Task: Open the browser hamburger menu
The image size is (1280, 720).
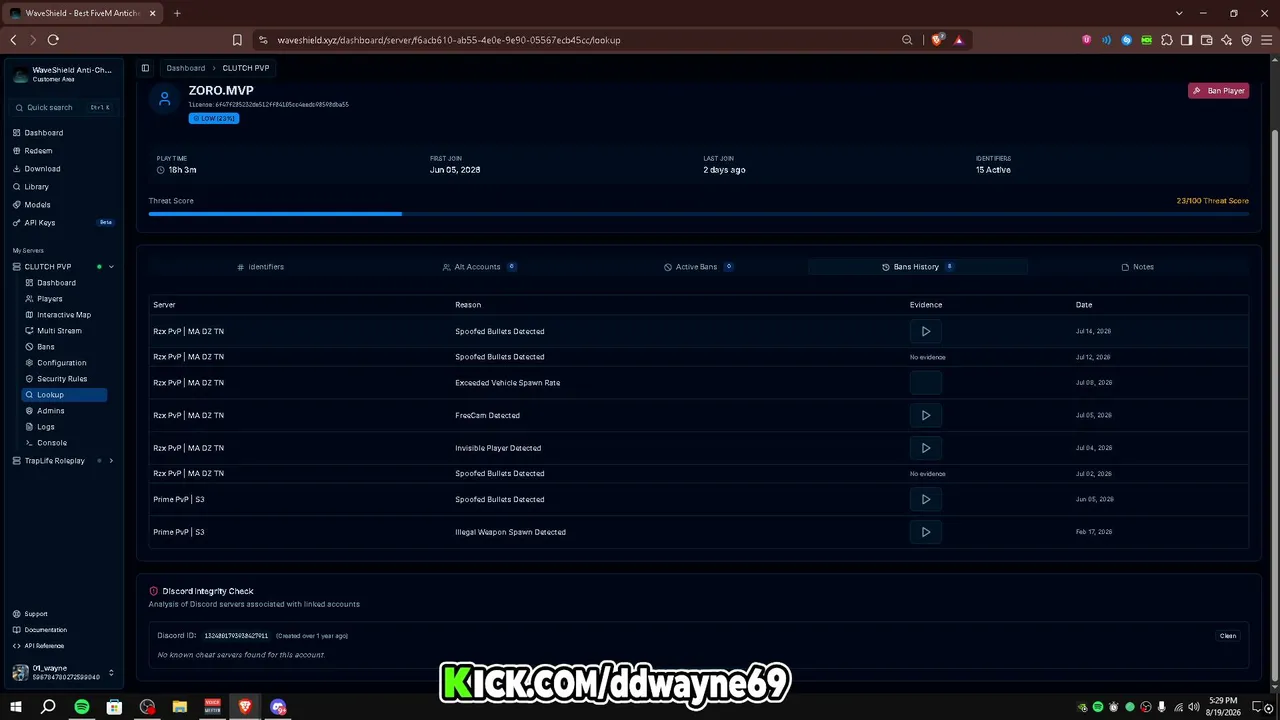Action: coord(1266,40)
